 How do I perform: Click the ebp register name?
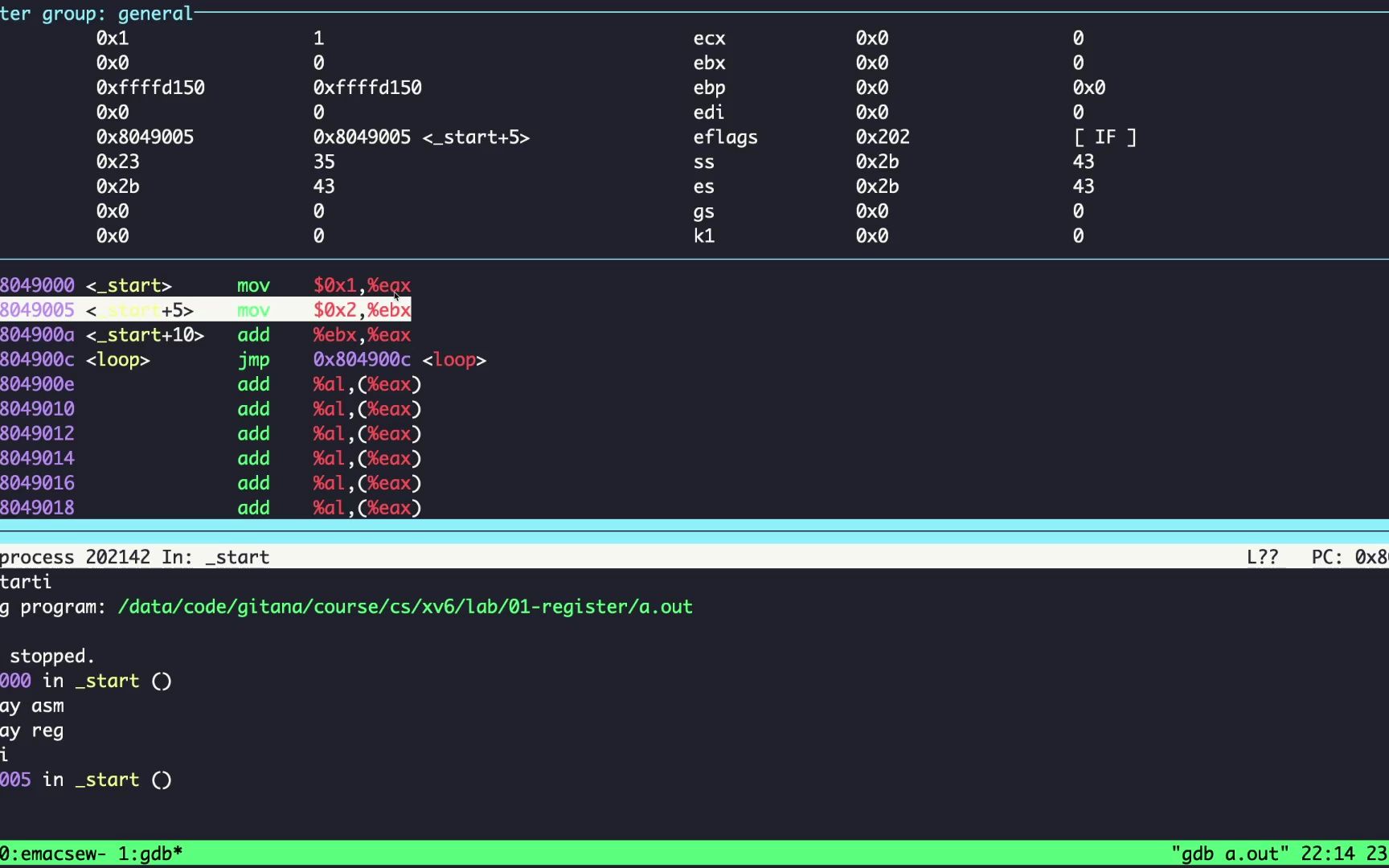pyautogui.click(x=709, y=88)
